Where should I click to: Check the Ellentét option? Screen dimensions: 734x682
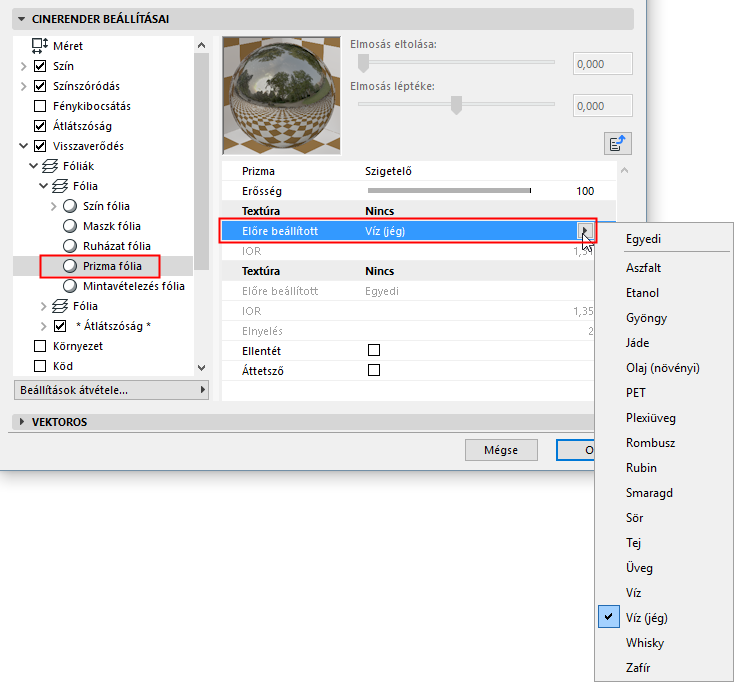[x=374, y=350]
